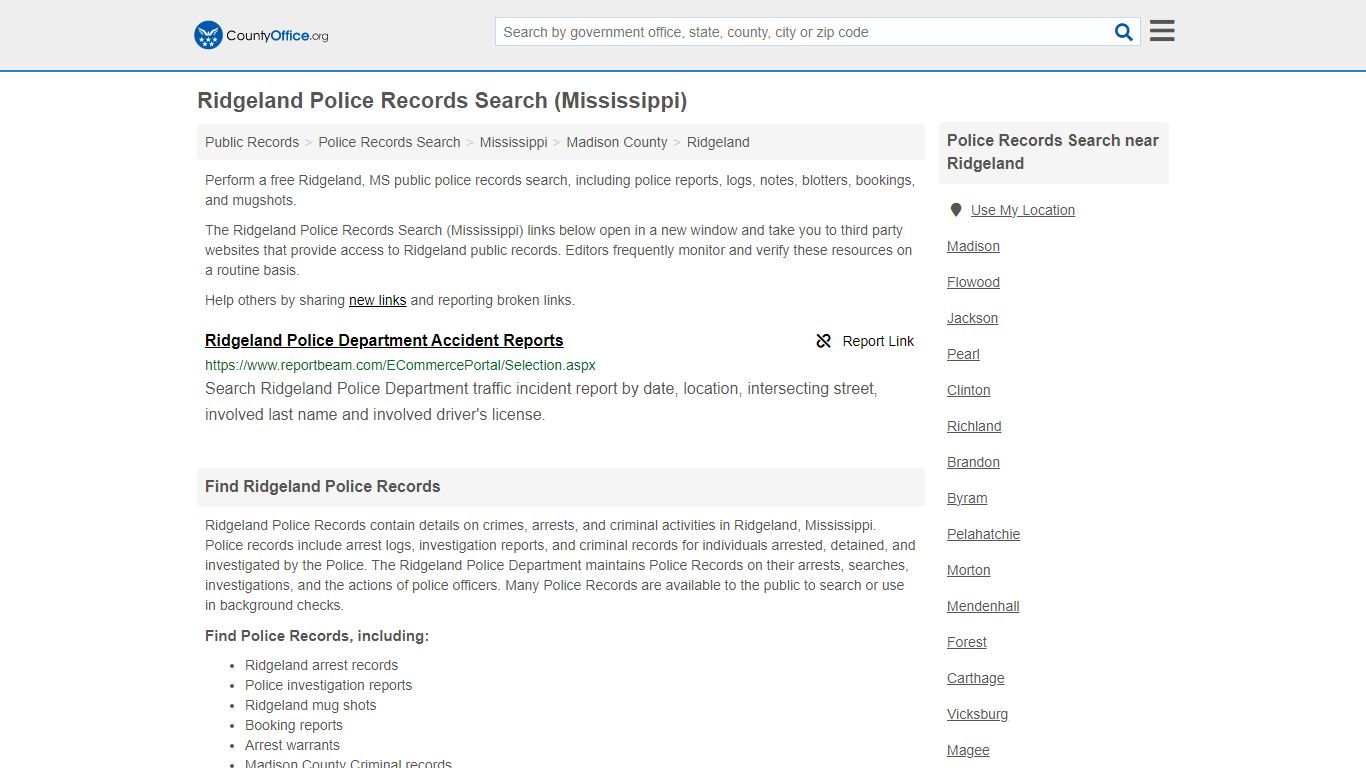Open Clinton police records link

click(x=968, y=390)
